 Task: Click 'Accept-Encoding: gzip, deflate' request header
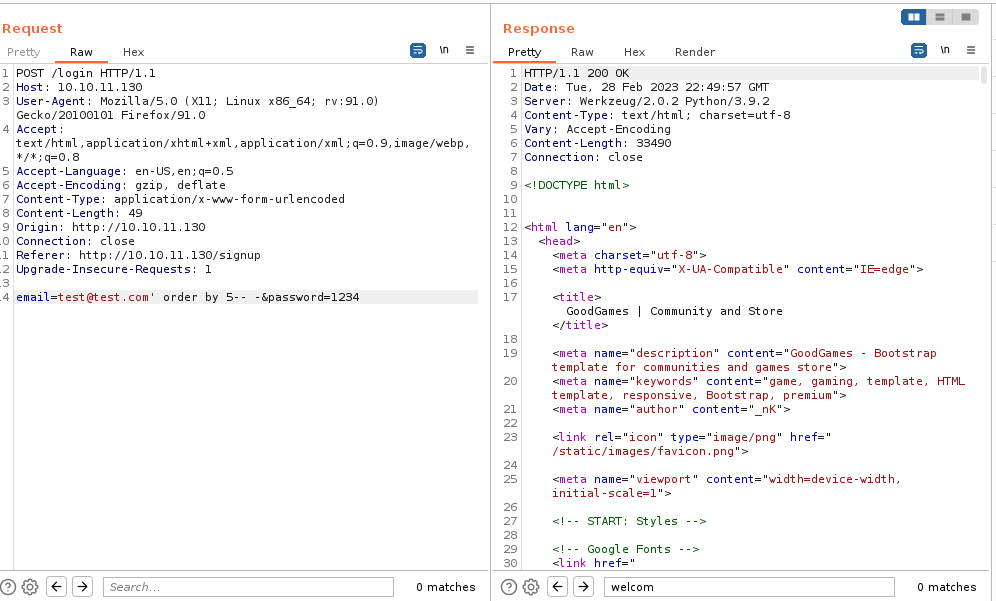121,185
